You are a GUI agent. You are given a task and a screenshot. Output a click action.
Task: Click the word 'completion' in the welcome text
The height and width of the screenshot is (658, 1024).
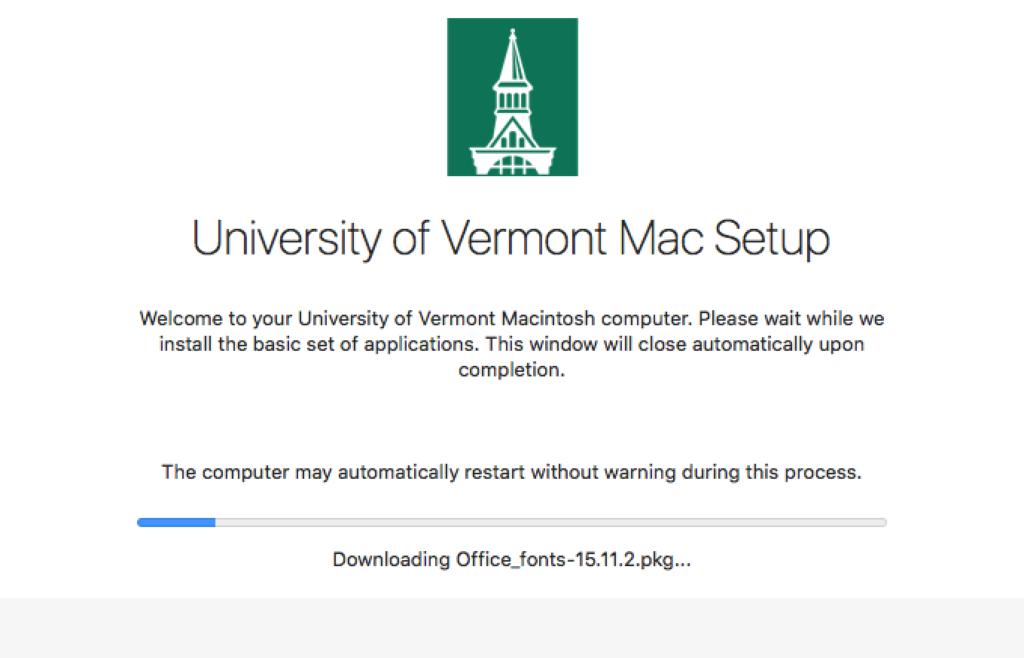click(x=511, y=369)
